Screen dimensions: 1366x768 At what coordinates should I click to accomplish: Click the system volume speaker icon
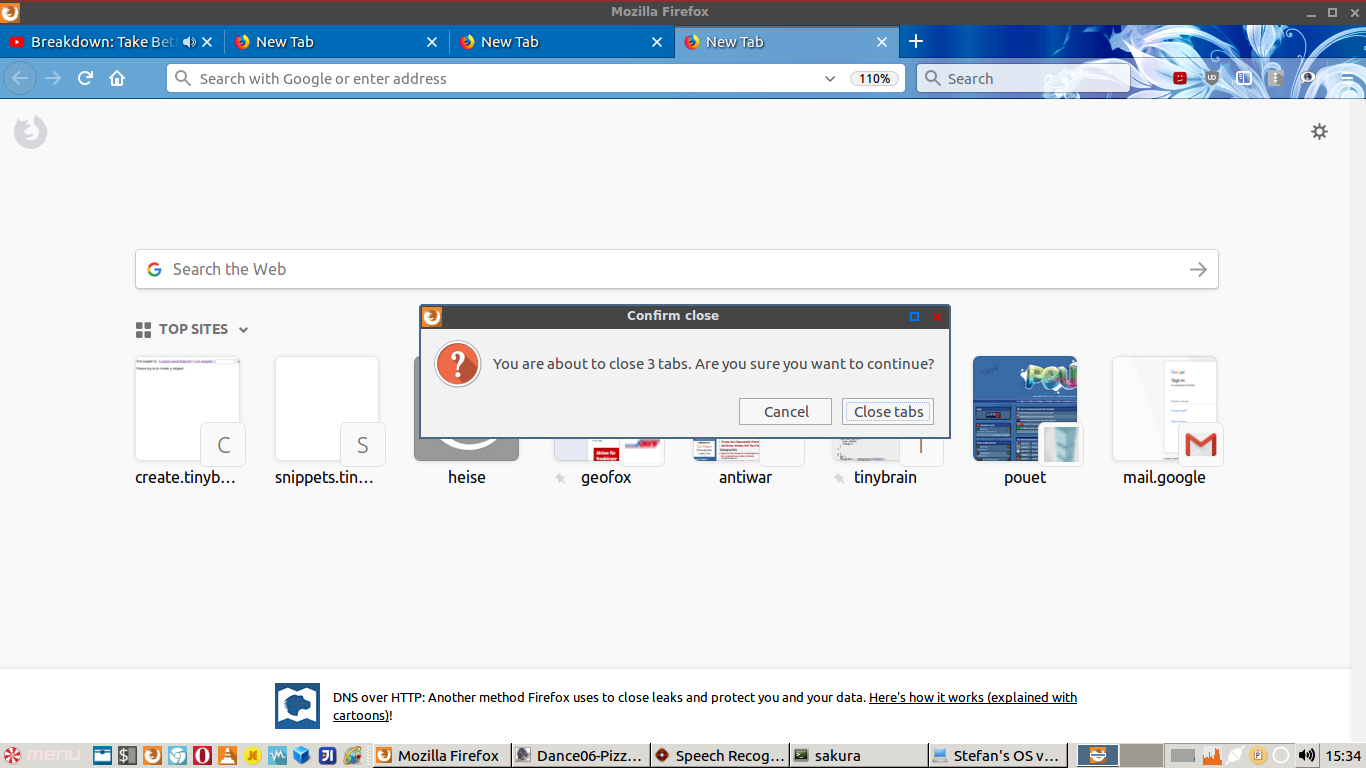1306,755
